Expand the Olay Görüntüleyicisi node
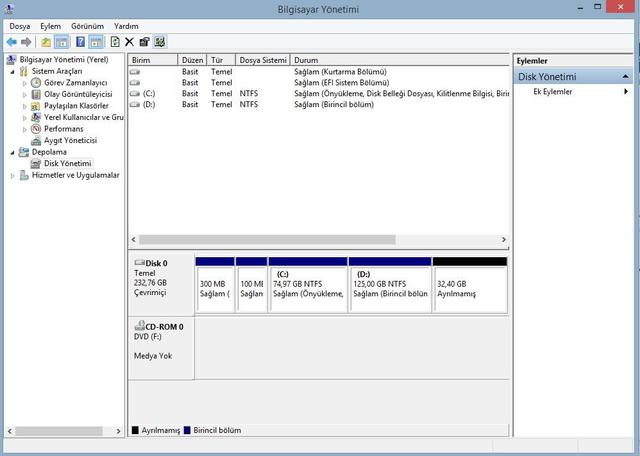This screenshot has height=456, width=640. (x=24, y=95)
